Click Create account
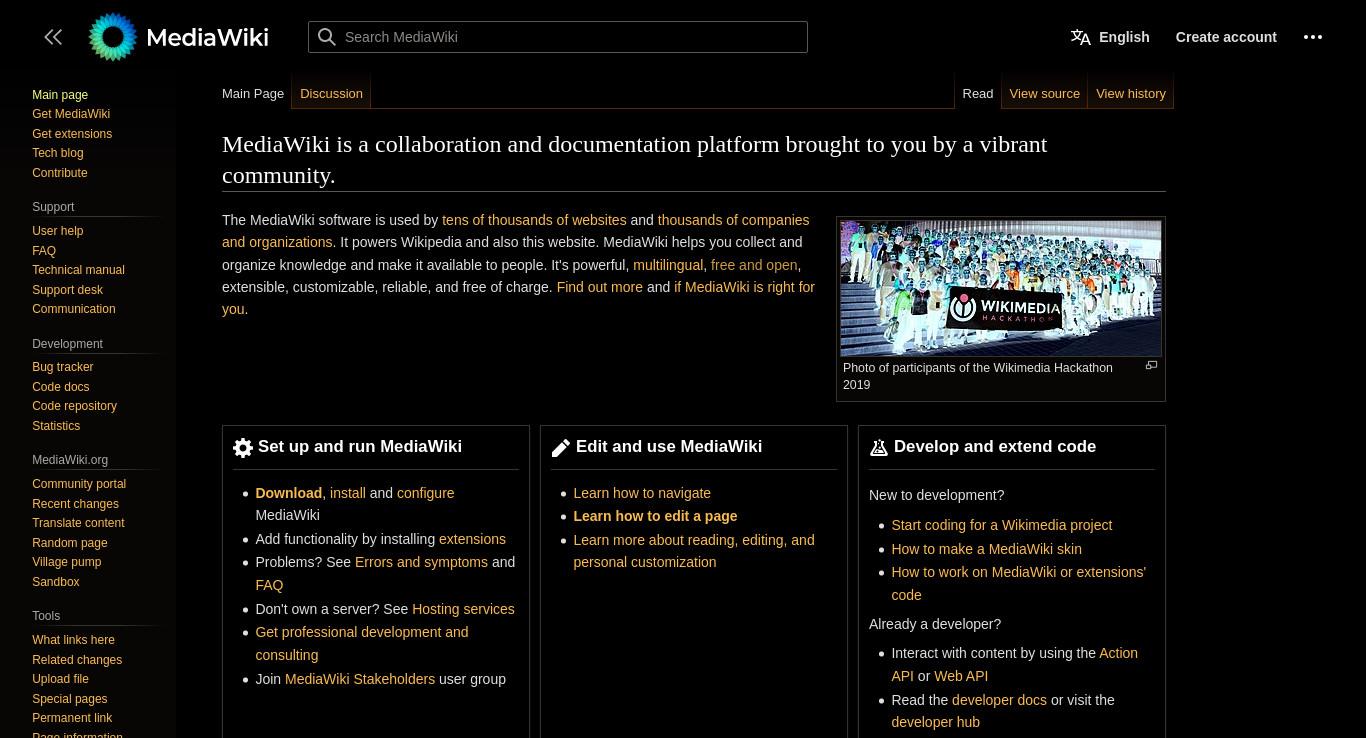This screenshot has height=738, width=1366. 1226,37
